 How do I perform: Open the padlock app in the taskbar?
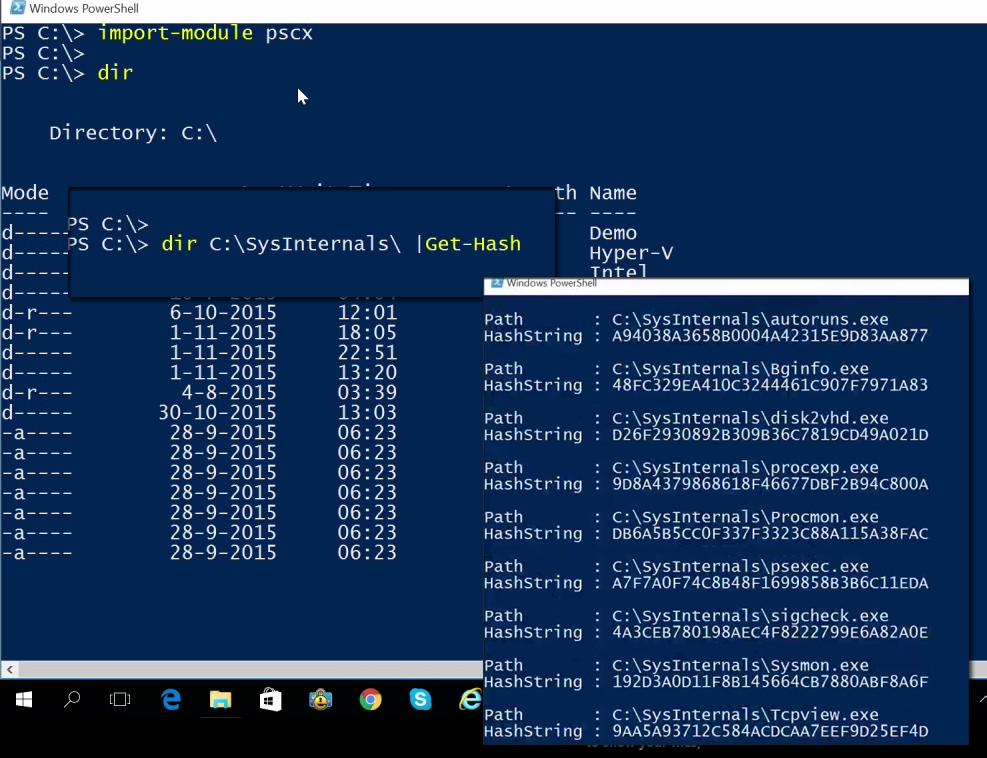pos(320,699)
